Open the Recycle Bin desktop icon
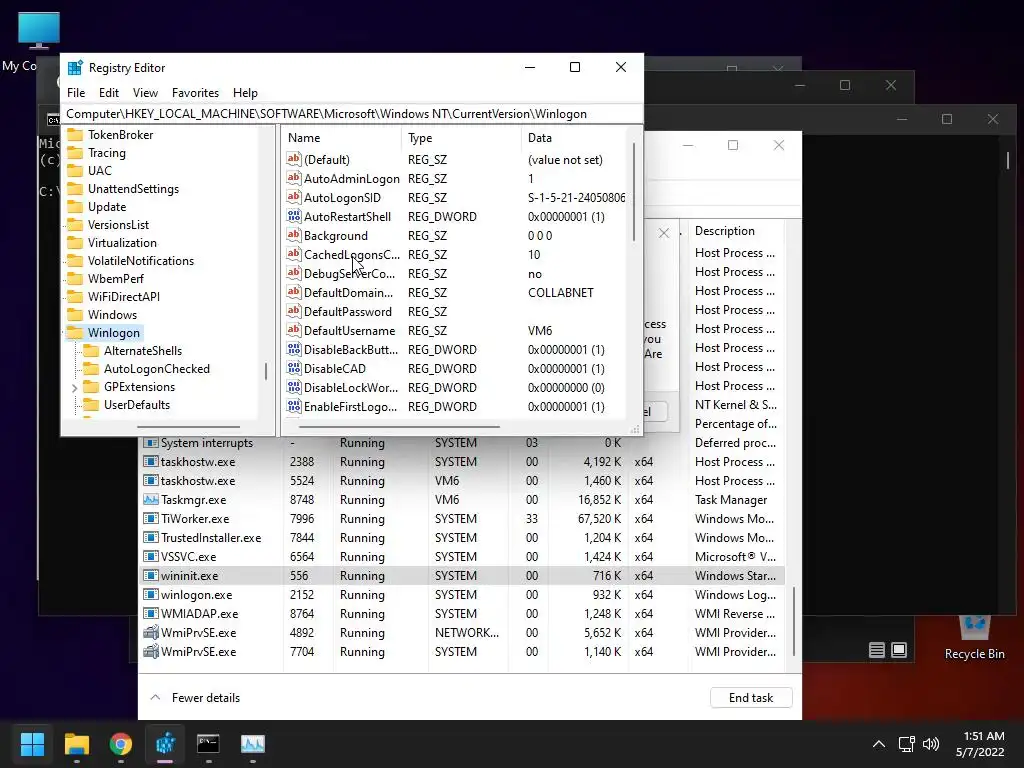 point(974,638)
